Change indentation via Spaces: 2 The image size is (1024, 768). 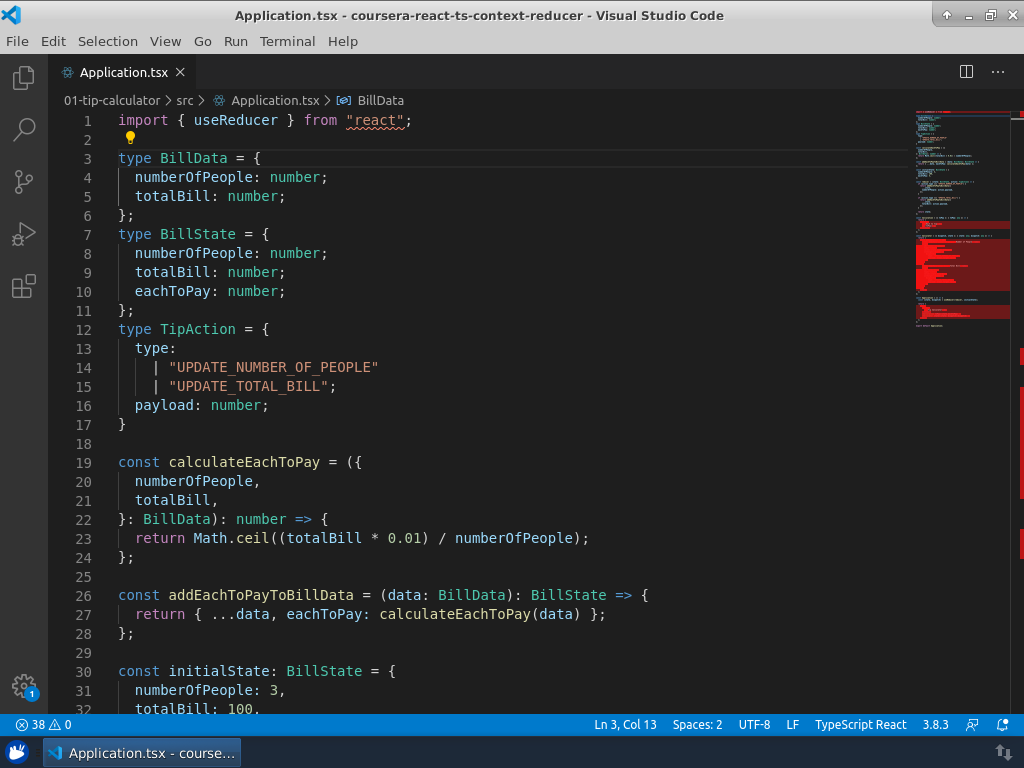pos(697,725)
